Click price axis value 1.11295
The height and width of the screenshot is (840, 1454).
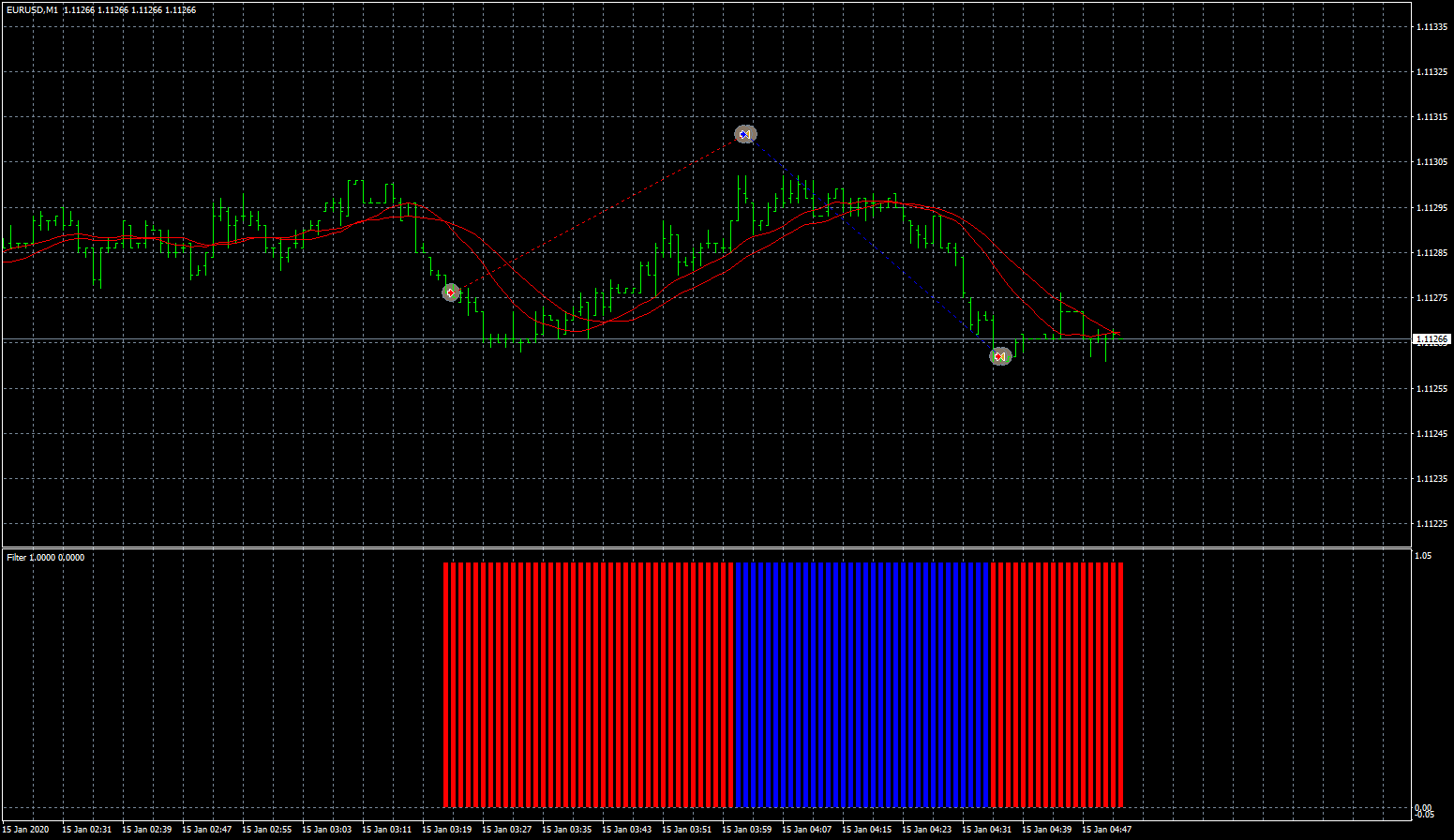[x=1431, y=207]
